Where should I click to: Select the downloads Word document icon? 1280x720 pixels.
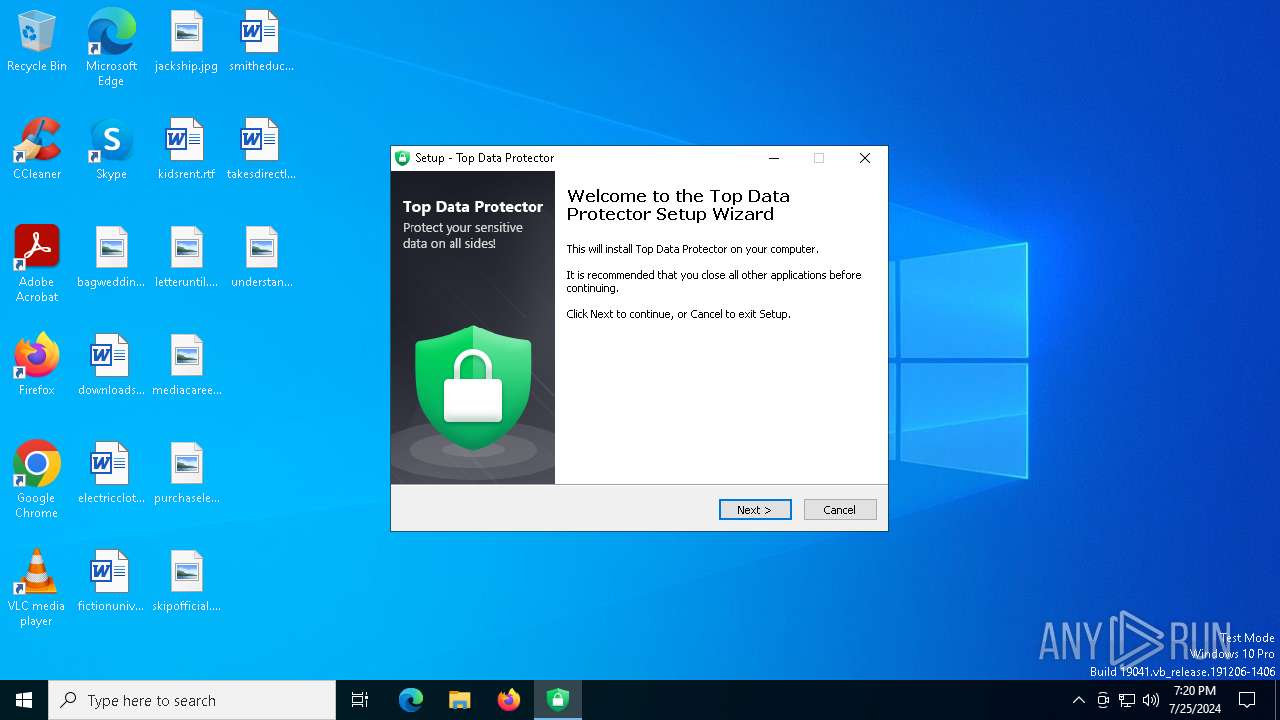pos(111,366)
